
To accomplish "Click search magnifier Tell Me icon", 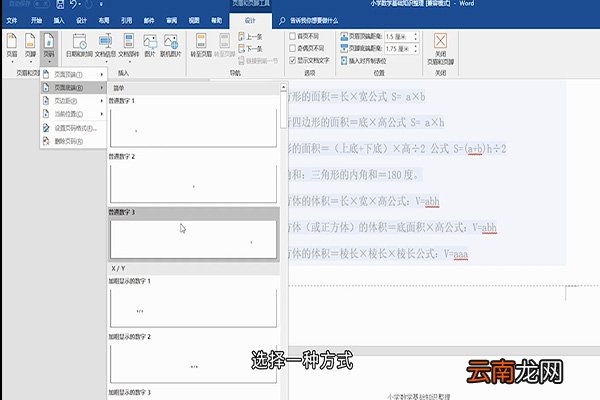I will tap(282, 21).
